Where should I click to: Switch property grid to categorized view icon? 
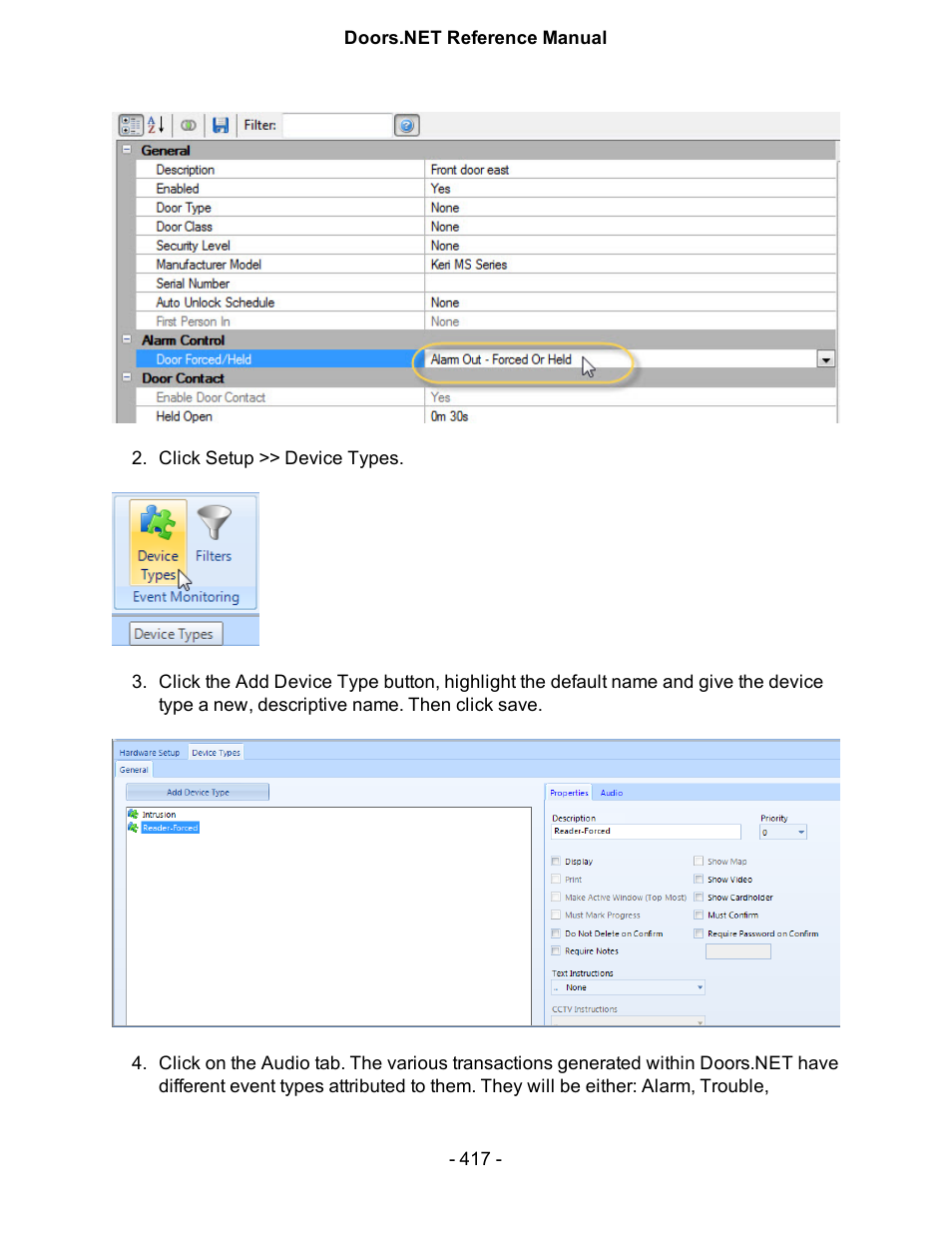tap(131, 125)
